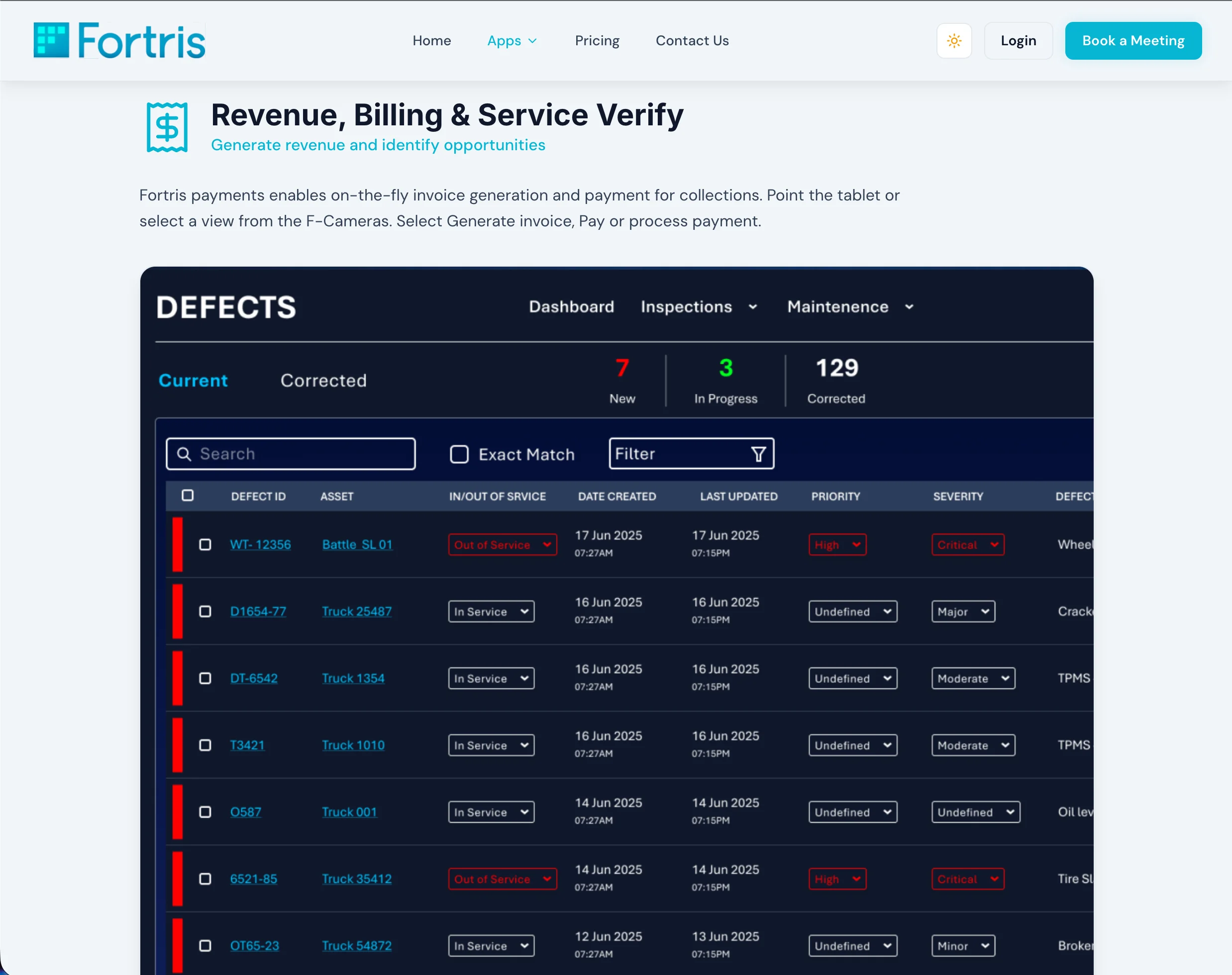Click the SEVERITY column header
The width and height of the screenshot is (1232, 975).
(958, 496)
